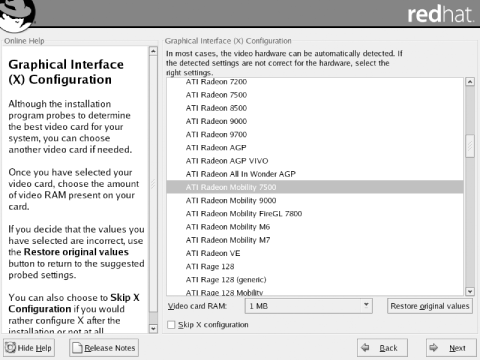Click the video card list scrollbar thumb
Viewport: 481px width, 360px height.
click(x=470, y=146)
